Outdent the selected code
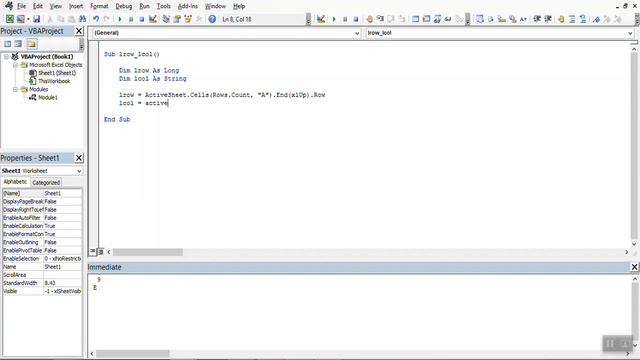 548,19
